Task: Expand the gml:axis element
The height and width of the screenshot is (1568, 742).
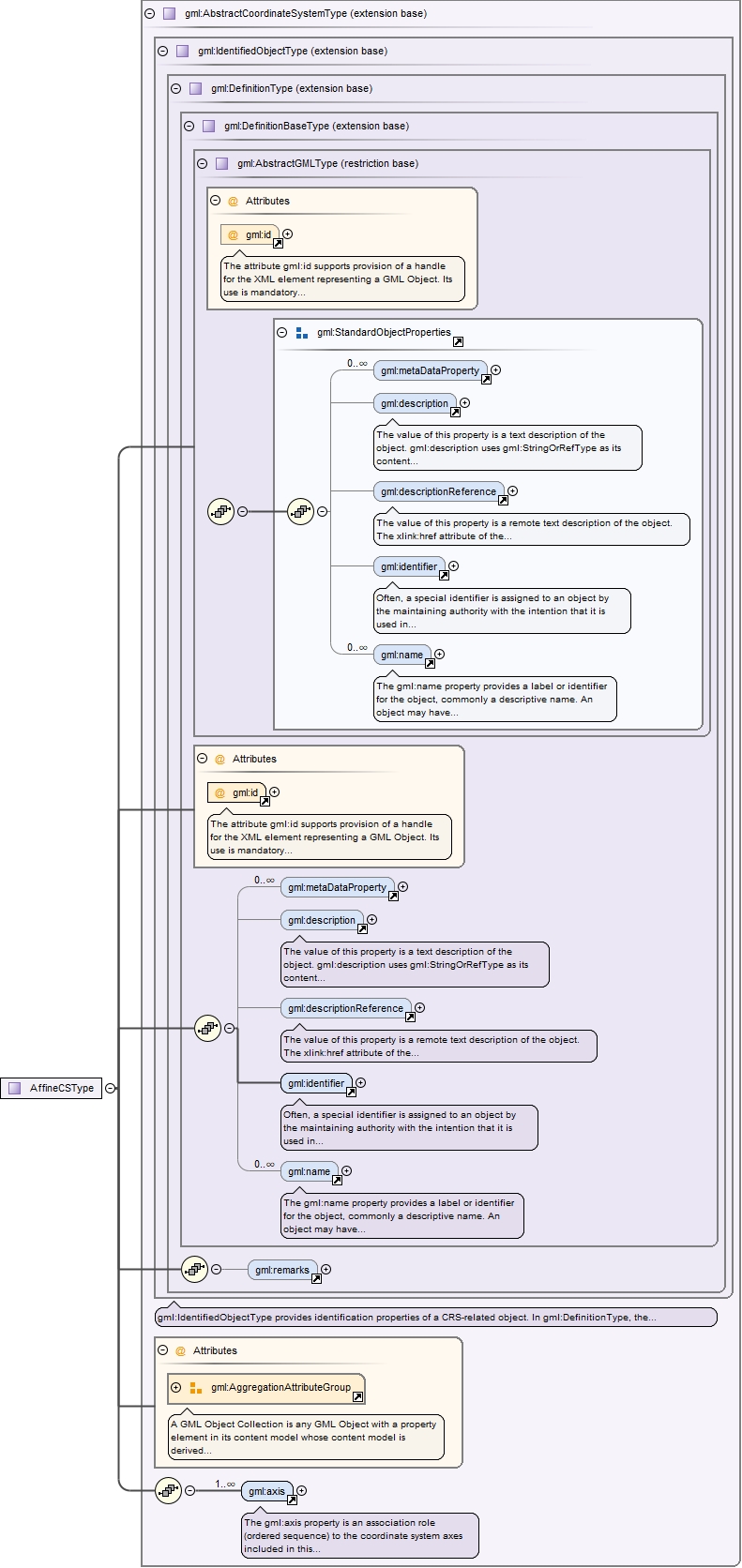Action: click(302, 1490)
